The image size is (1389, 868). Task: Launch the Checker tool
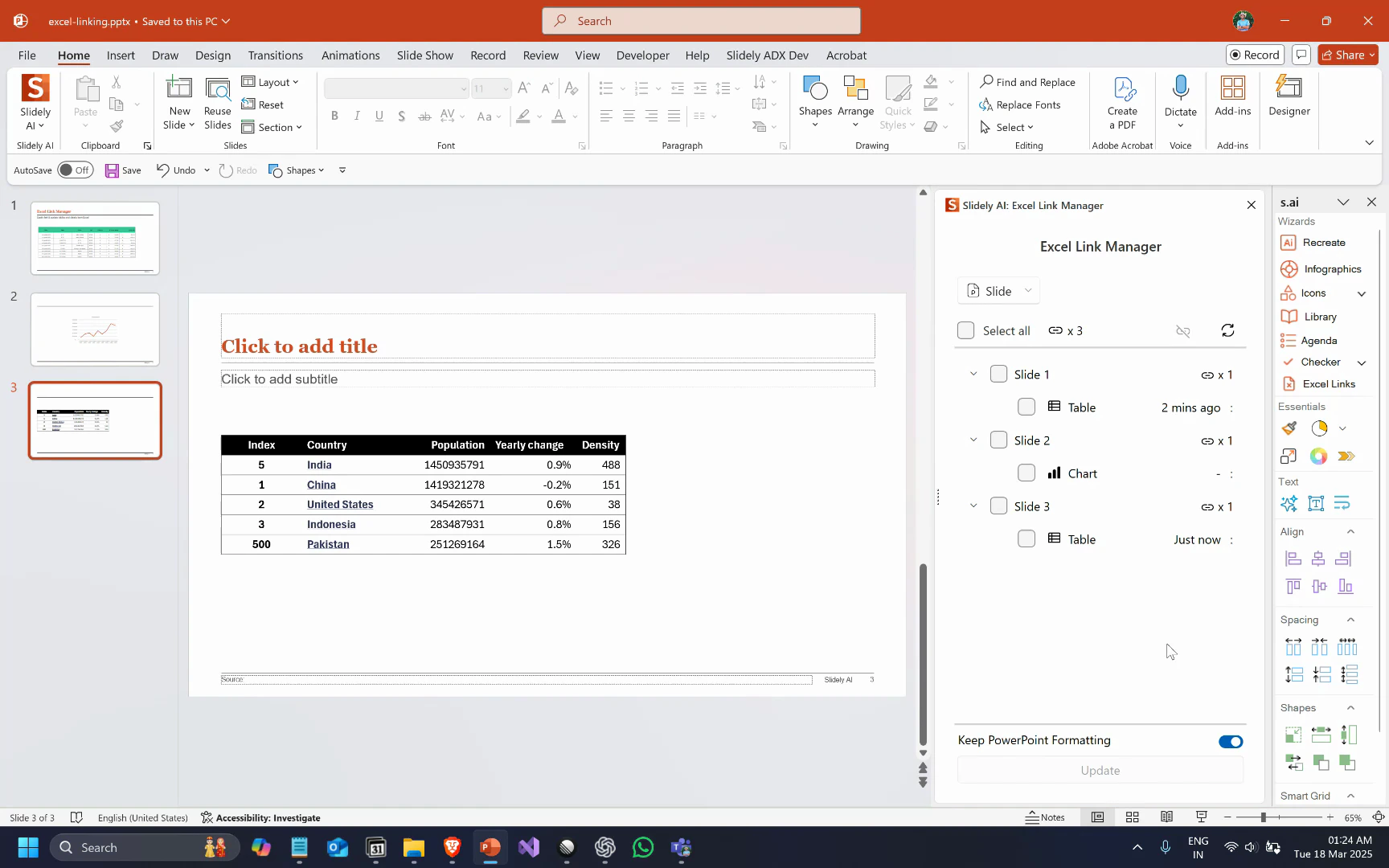pos(1318,362)
